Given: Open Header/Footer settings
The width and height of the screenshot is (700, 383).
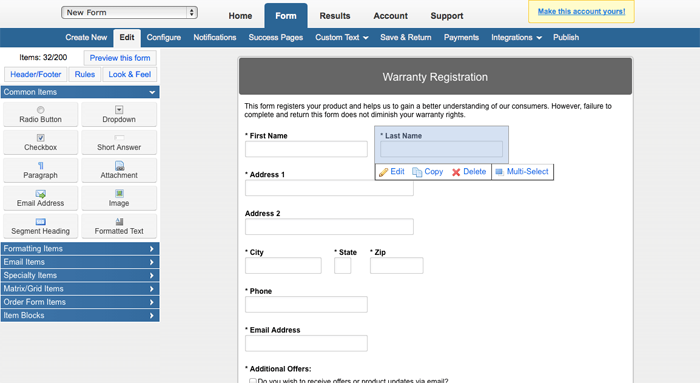Looking at the screenshot, I should 36,75.
